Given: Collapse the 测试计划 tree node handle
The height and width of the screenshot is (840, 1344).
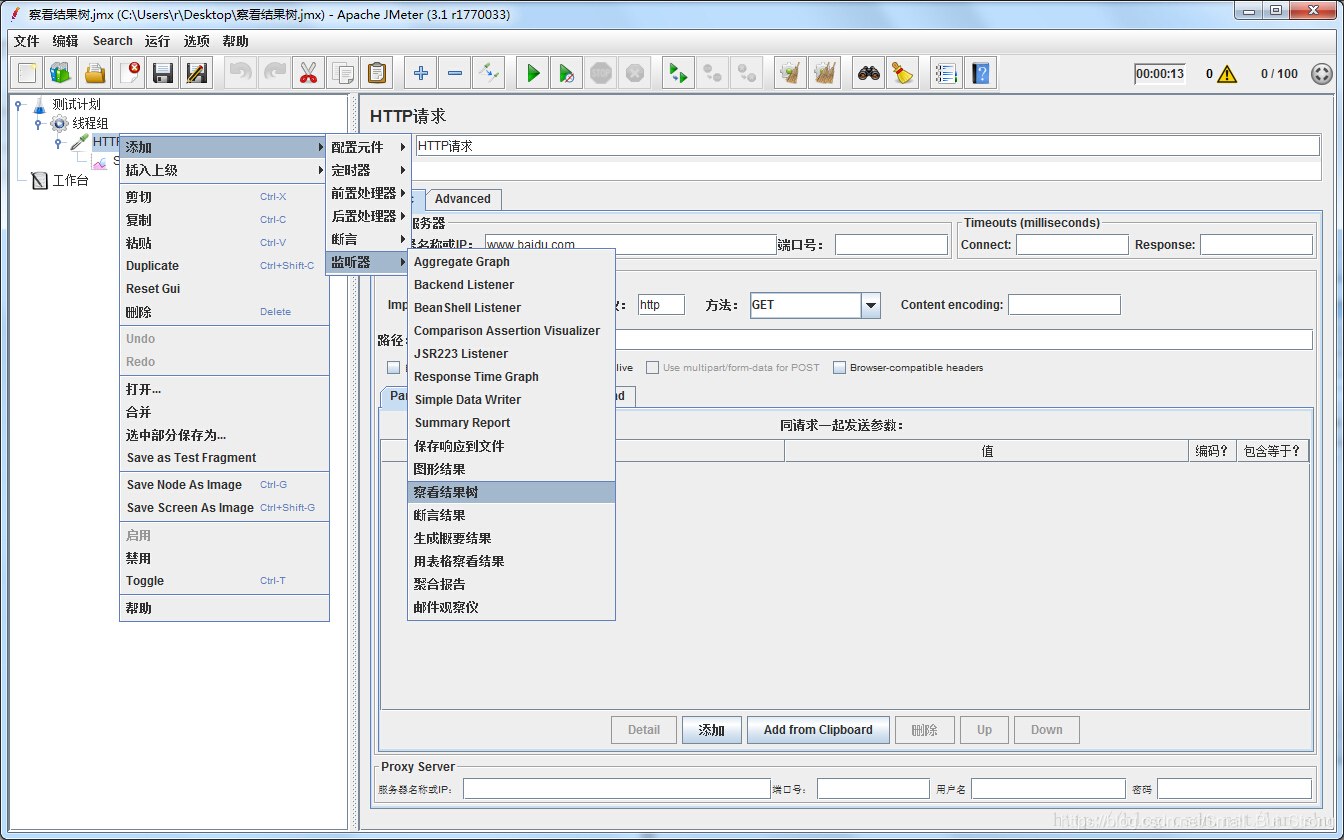Looking at the screenshot, I should 18,104.
